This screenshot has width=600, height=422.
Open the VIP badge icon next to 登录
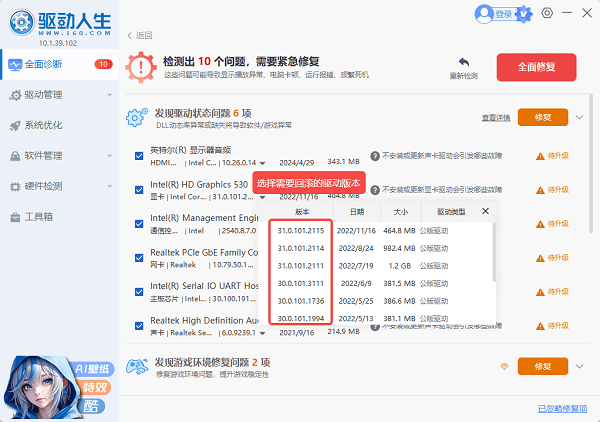(524, 14)
